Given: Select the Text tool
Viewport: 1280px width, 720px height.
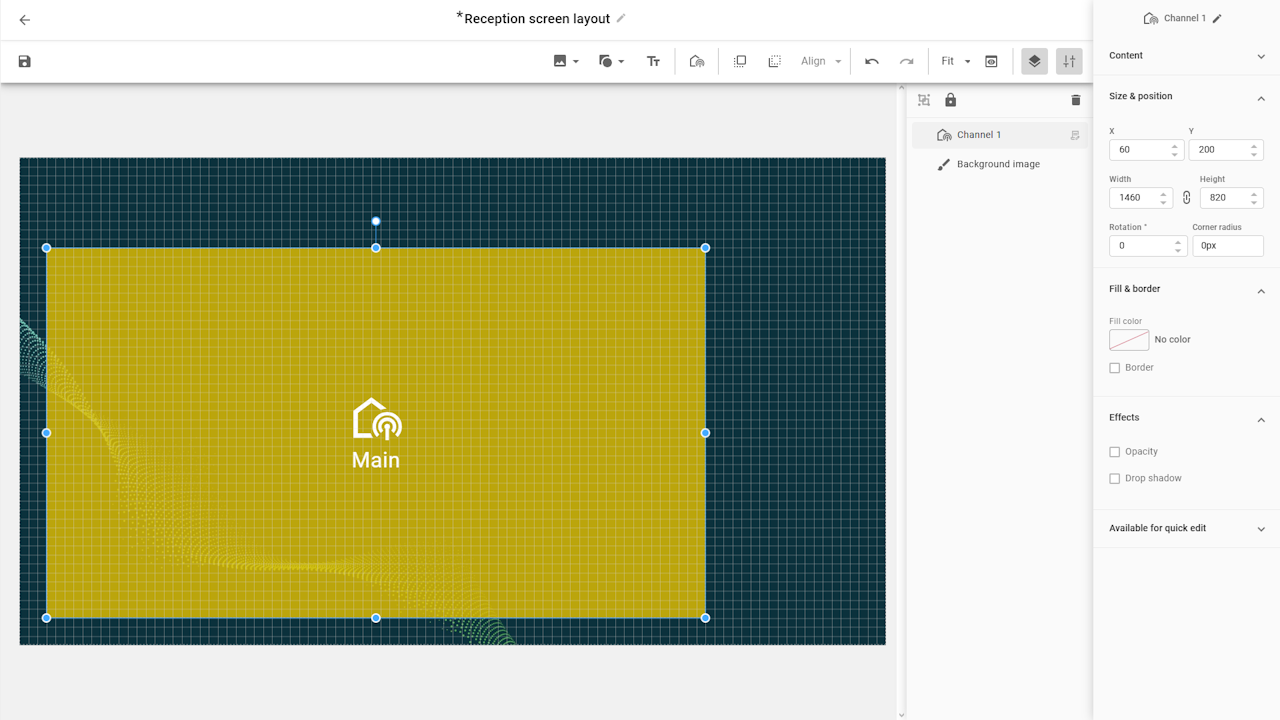Looking at the screenshot, I should pos(653,62).
